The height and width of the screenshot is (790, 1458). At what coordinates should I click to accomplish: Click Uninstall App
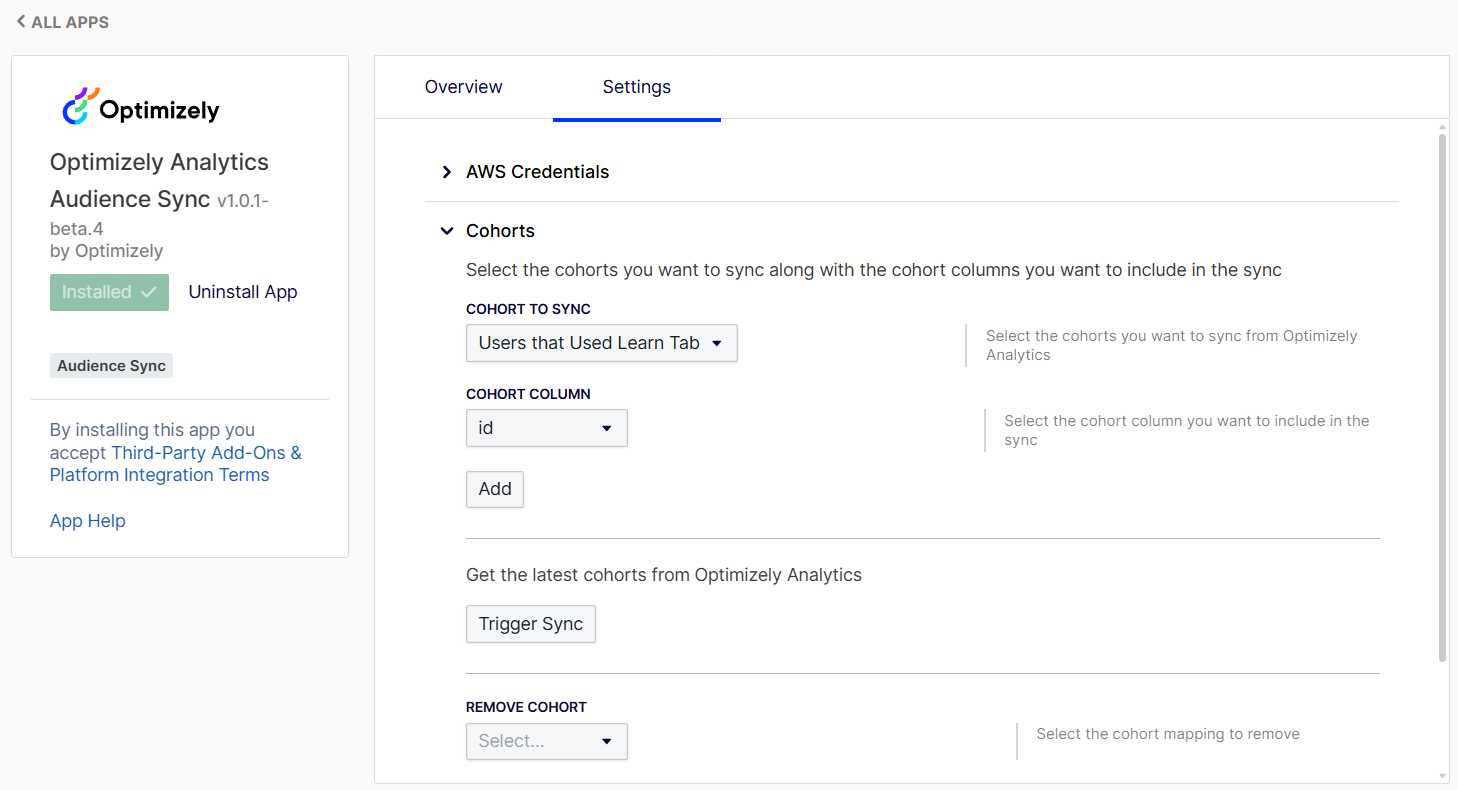pos(243,292)
